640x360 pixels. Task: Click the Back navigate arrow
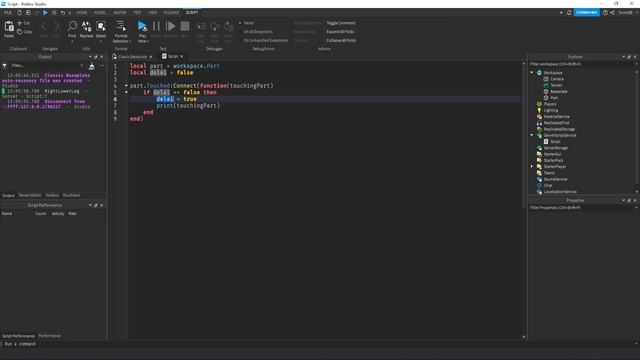click(44, 27)
